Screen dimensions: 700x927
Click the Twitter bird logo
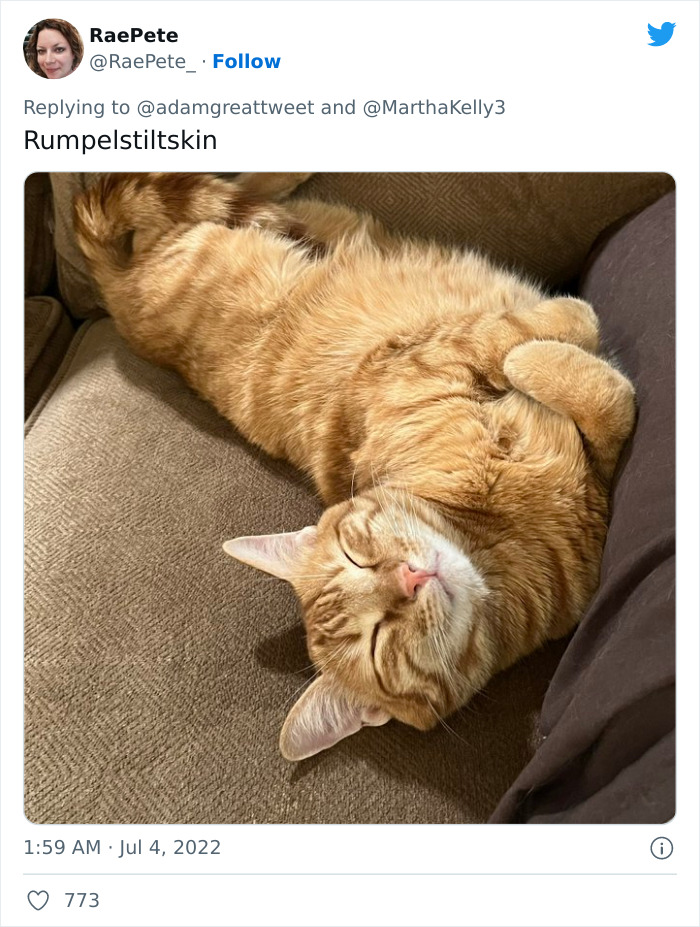[661, 34]
